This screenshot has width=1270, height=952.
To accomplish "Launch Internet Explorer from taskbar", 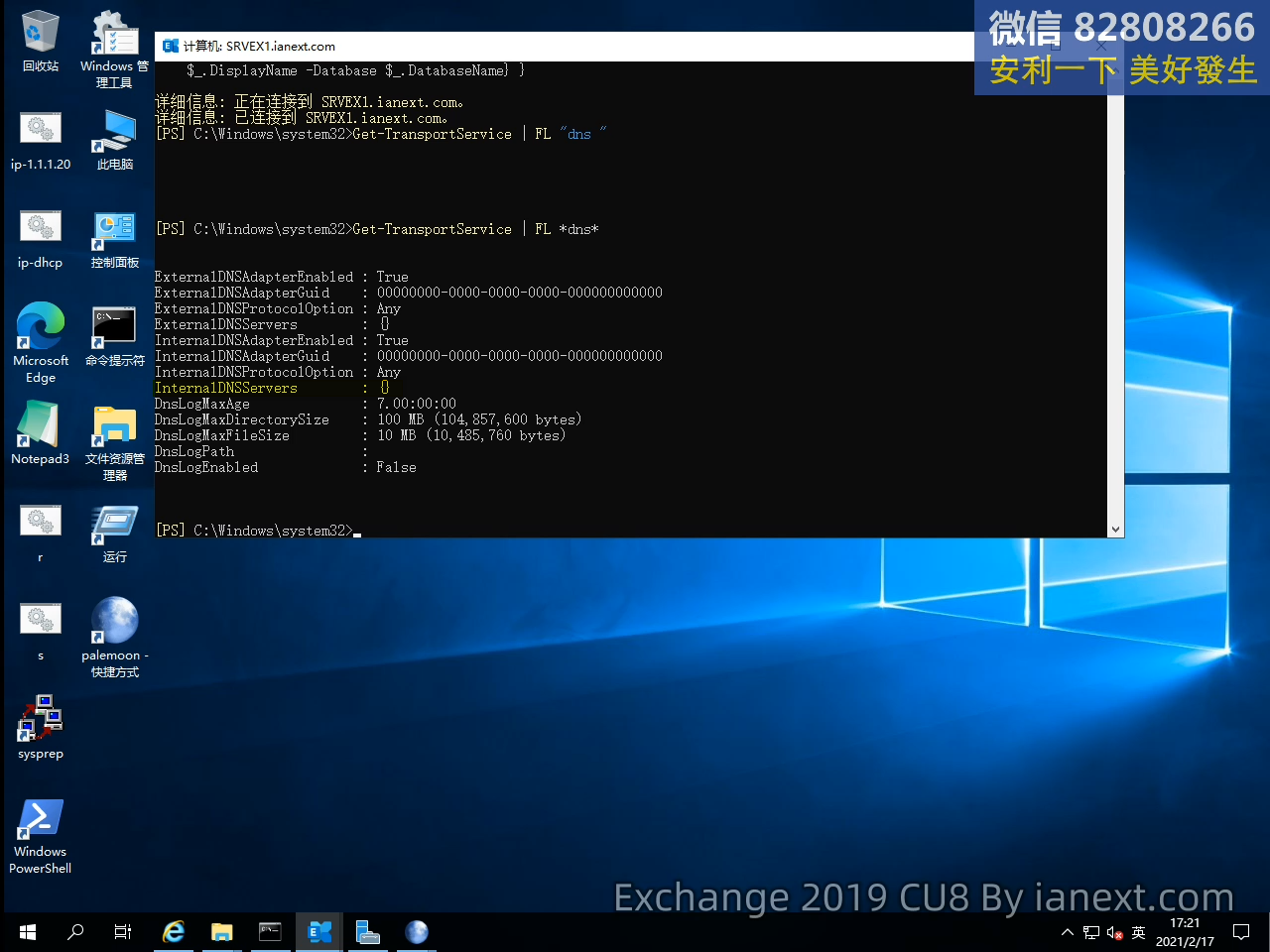I will (x=174, y=932).
